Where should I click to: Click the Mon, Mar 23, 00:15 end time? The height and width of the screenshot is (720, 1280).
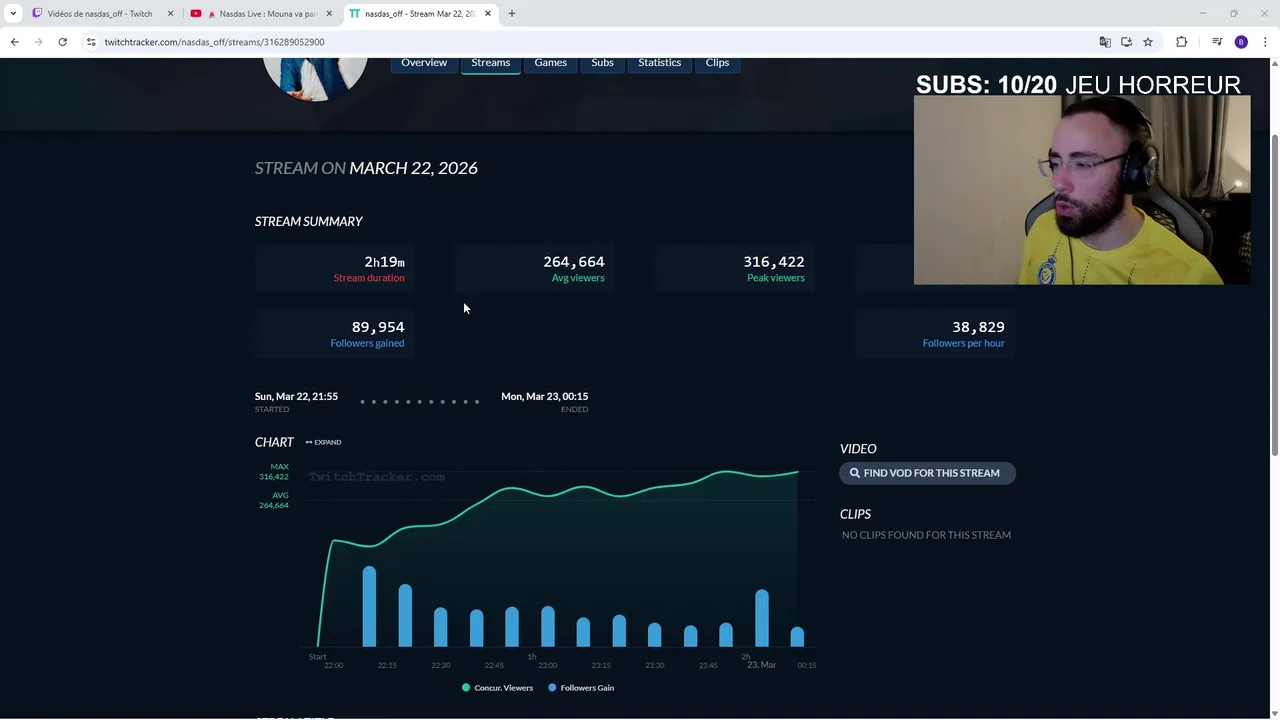544,396
